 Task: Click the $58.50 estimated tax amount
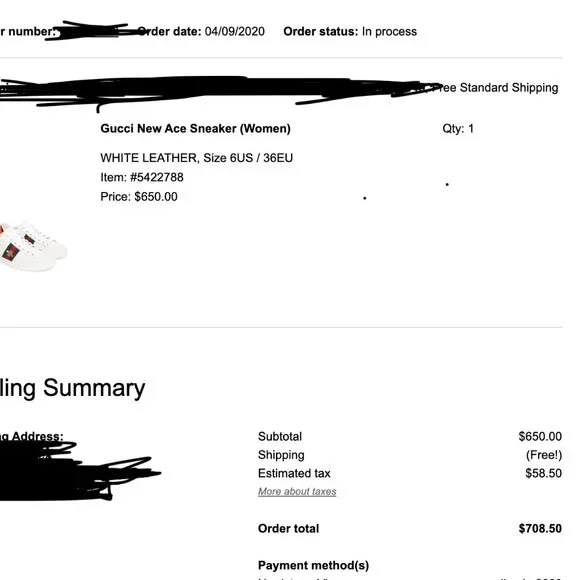coord(543,473)
